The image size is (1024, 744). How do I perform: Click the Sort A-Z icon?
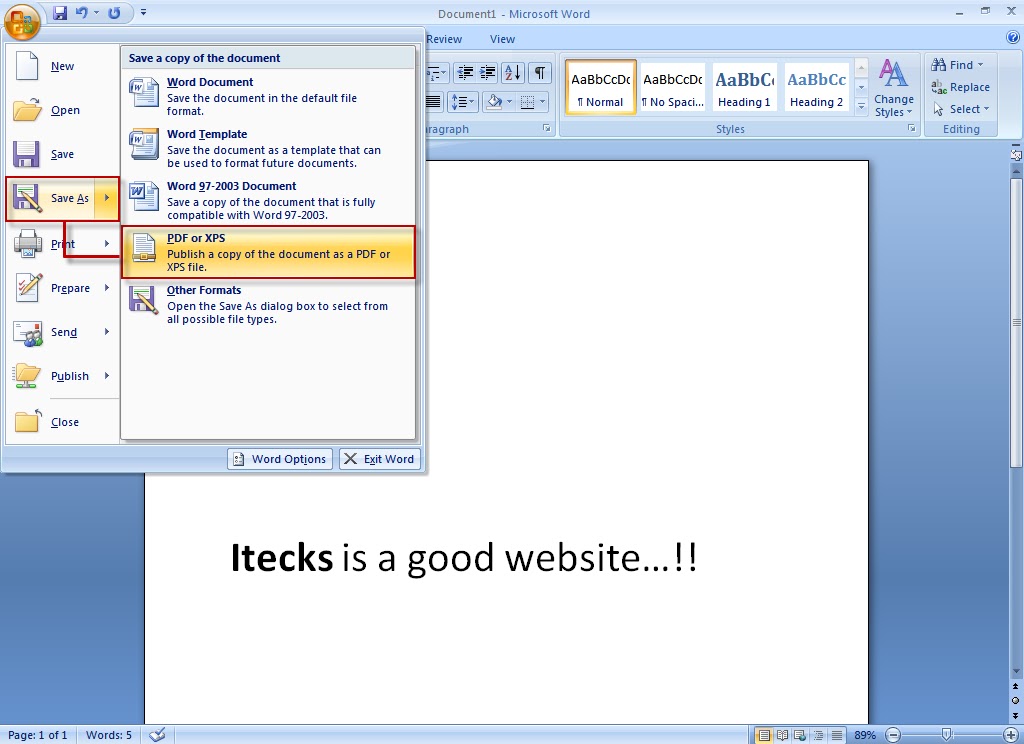click(x=513, y=73)
